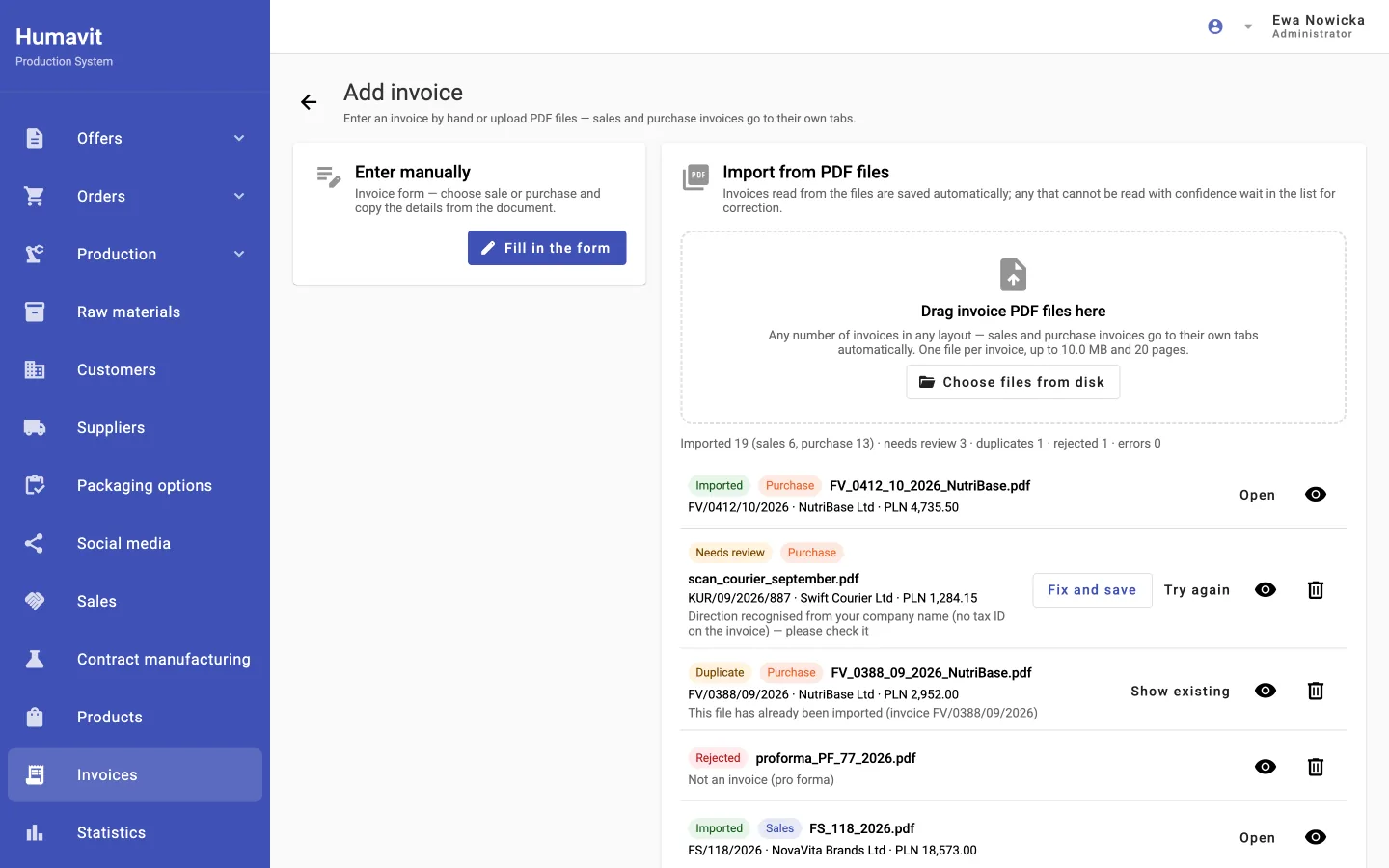Image resolution: width=1389 pixels, height=868 pixels.
Task: Click the Statistics bar chart icon
Action: (x=35, y=832)
